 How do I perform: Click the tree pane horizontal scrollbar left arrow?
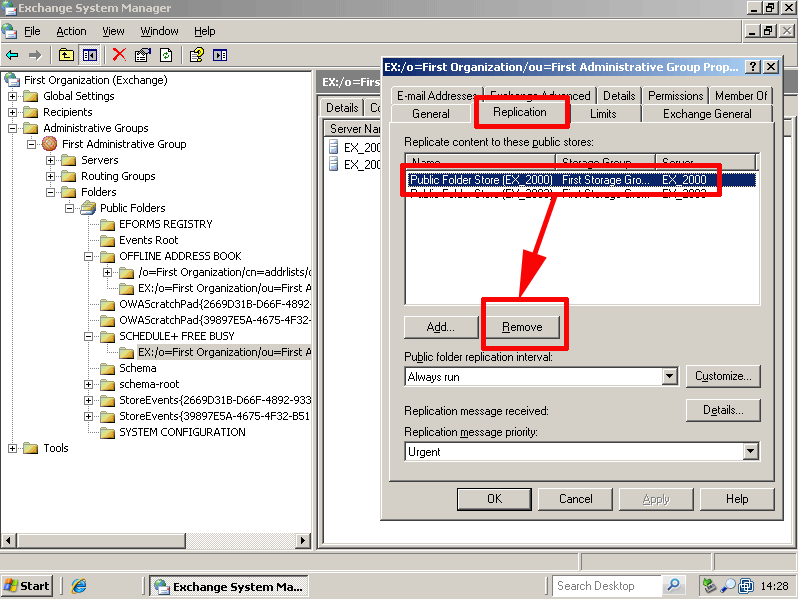[8, 540]
